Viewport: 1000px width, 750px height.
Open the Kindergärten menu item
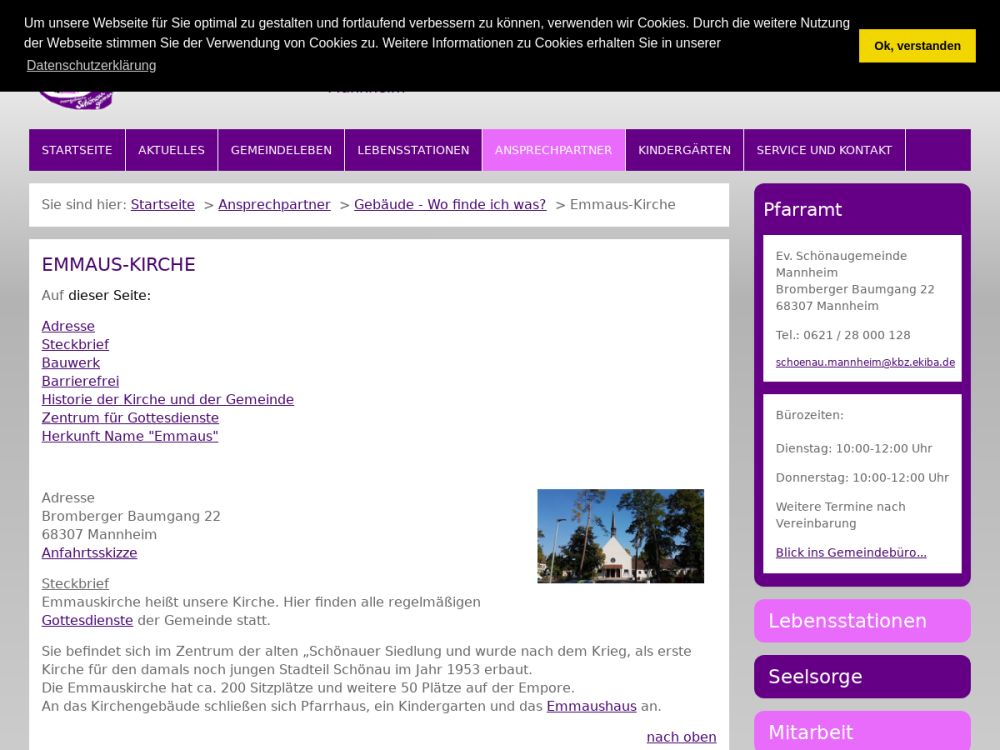tap(684, 150)
